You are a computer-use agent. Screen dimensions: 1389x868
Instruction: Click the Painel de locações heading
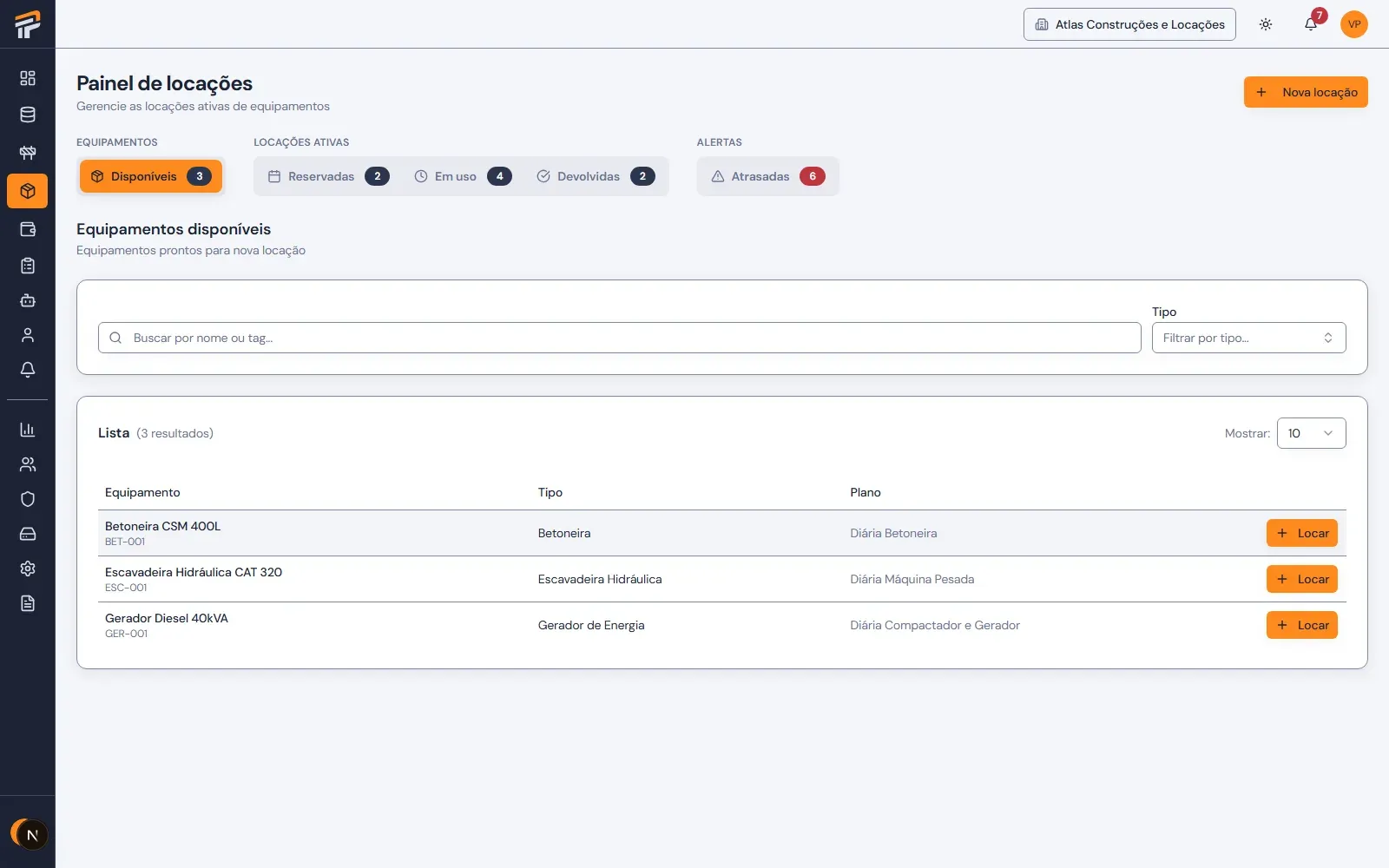tap(164, 83)
